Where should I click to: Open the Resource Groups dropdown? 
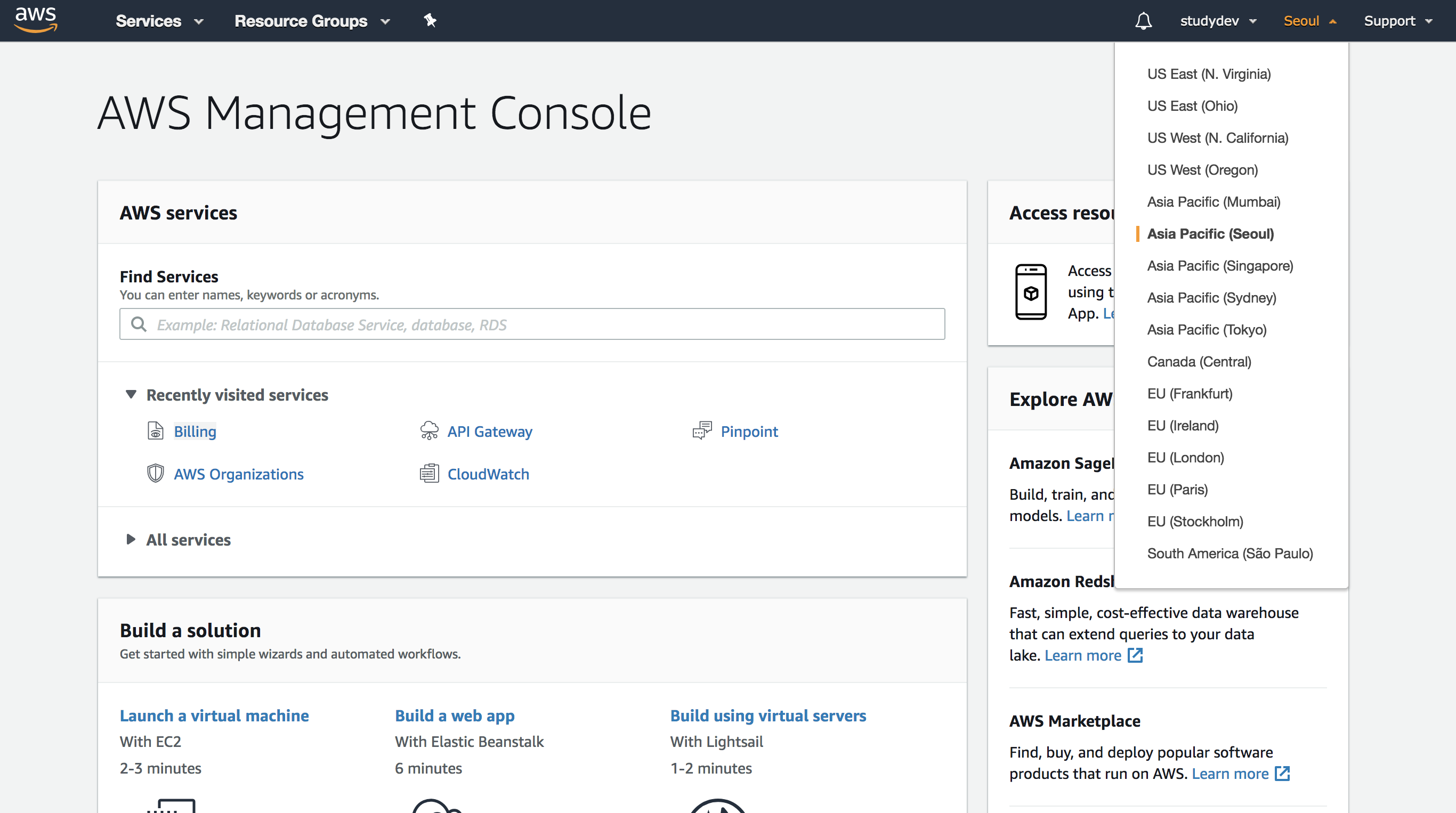(312, 21)
